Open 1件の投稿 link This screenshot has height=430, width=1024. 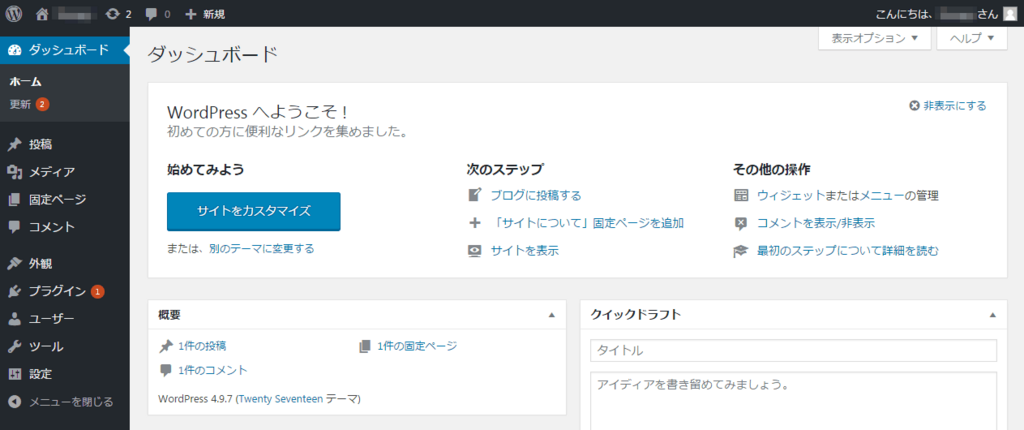pos(202,346)
